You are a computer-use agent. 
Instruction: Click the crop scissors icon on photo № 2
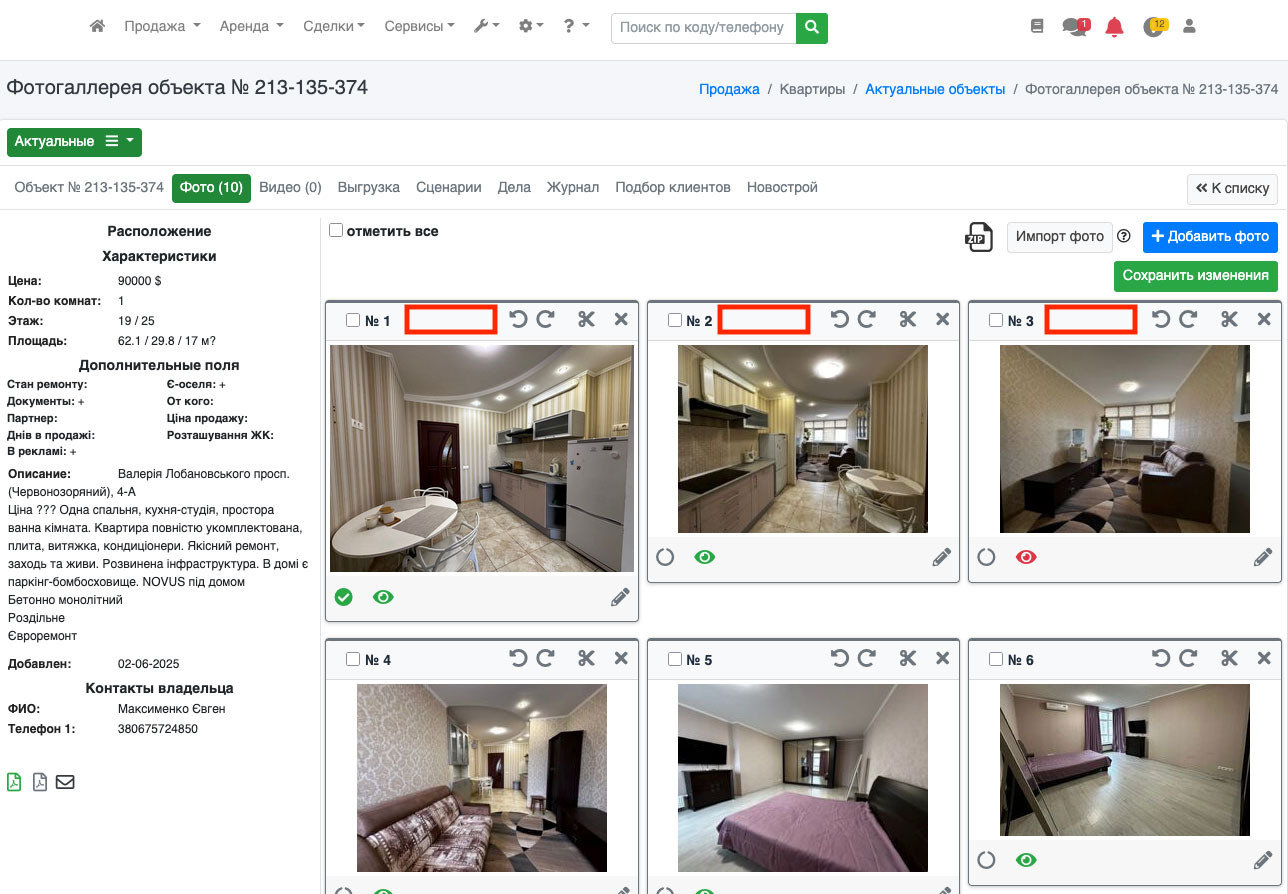coord(907,320)
